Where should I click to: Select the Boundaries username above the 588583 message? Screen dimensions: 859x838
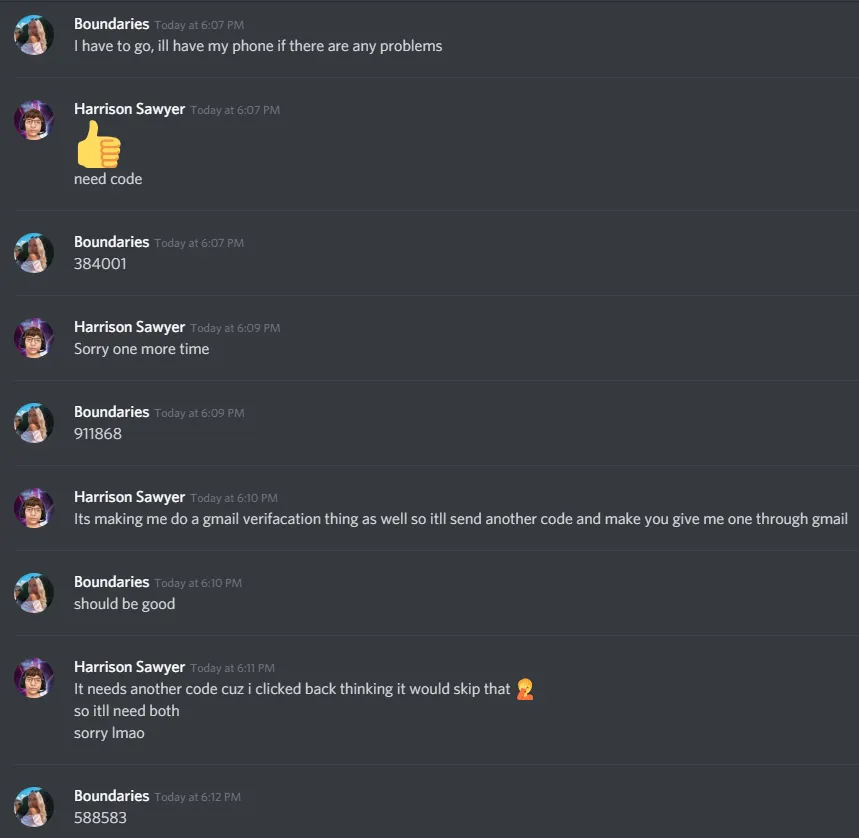point(111,796)
